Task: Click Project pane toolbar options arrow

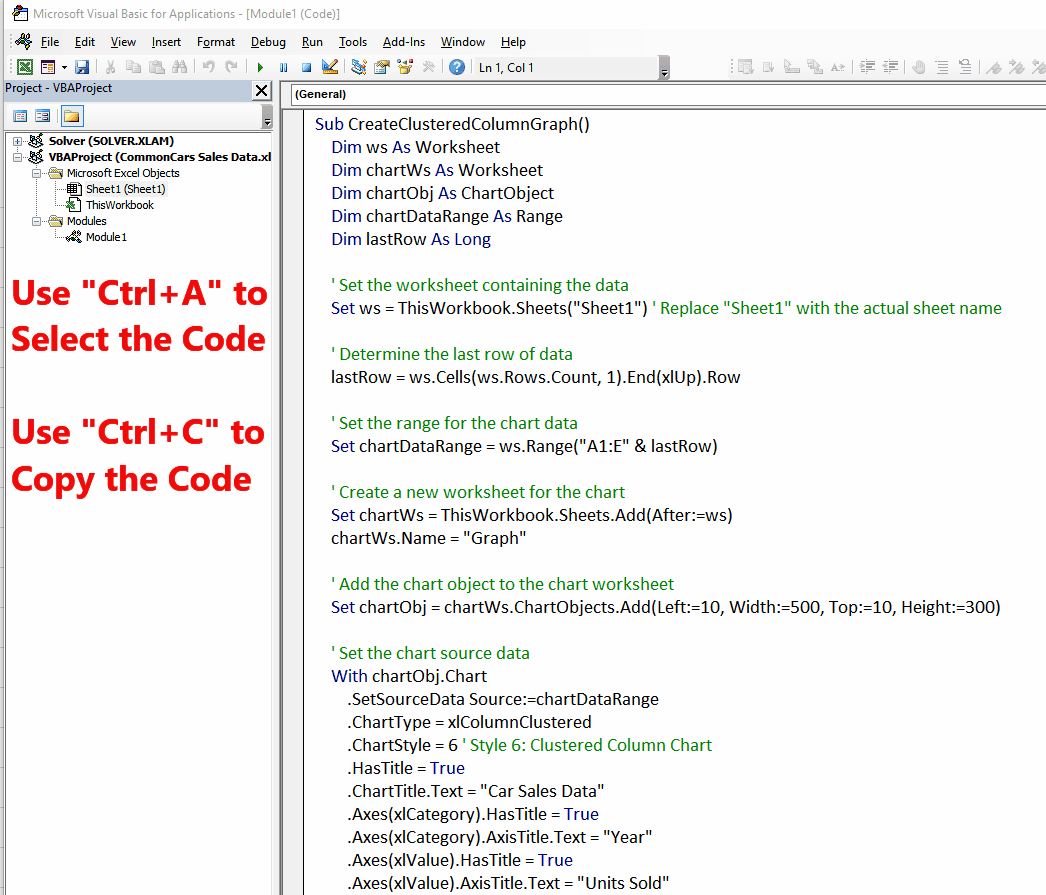Action: point(268,116)
